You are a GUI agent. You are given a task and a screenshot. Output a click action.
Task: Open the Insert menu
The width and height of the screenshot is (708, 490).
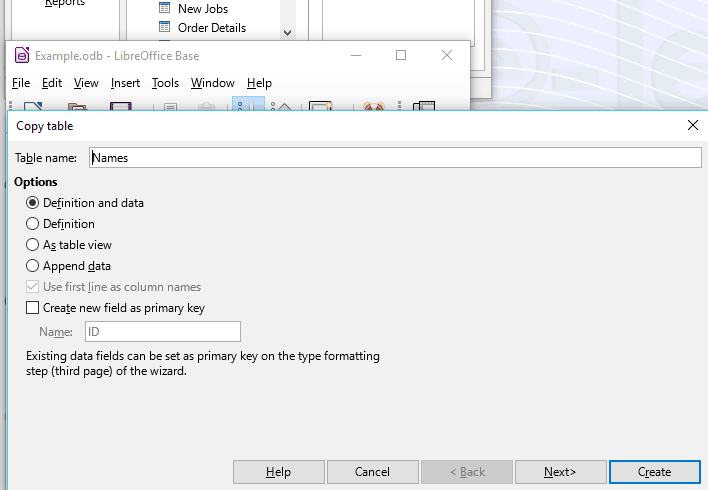[125, 83]
